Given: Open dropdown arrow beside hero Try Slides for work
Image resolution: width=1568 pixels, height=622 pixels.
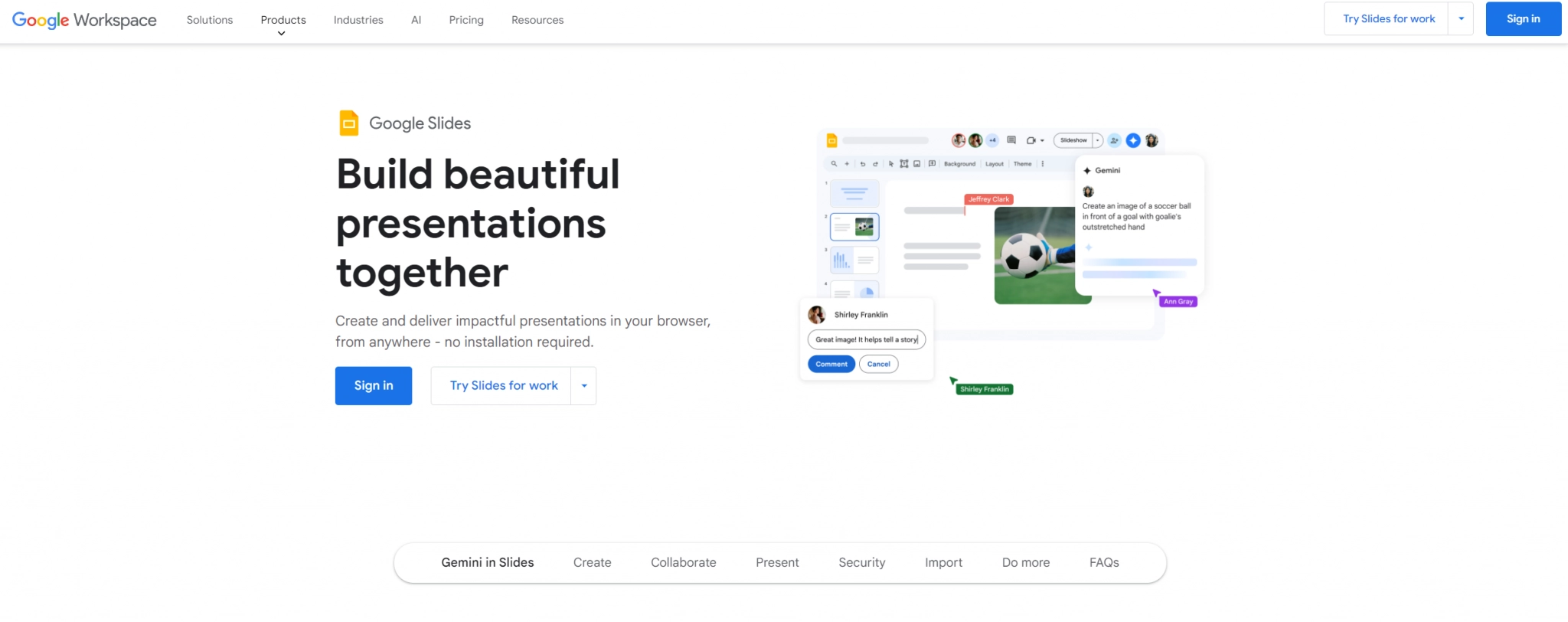Looking at the screenshot, I should 583,386.
